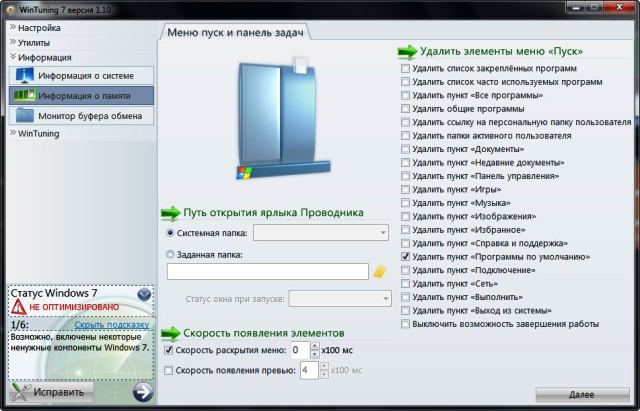Image resolution: width=640 pixels, height=411 pixels.
Task: Decrease menu opening speed value
Action: click(315, 354)
